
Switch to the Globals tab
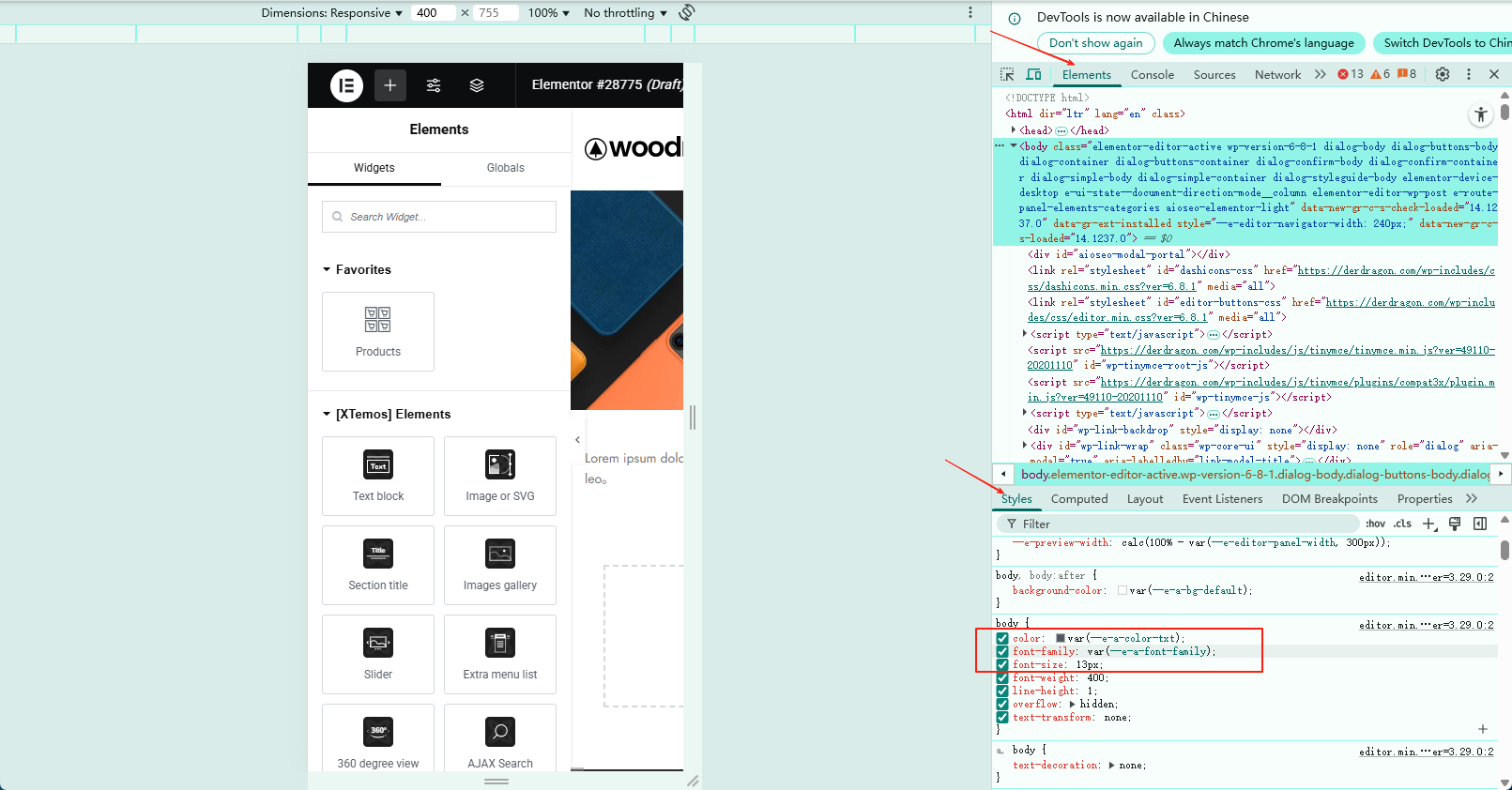click(505, 168)
